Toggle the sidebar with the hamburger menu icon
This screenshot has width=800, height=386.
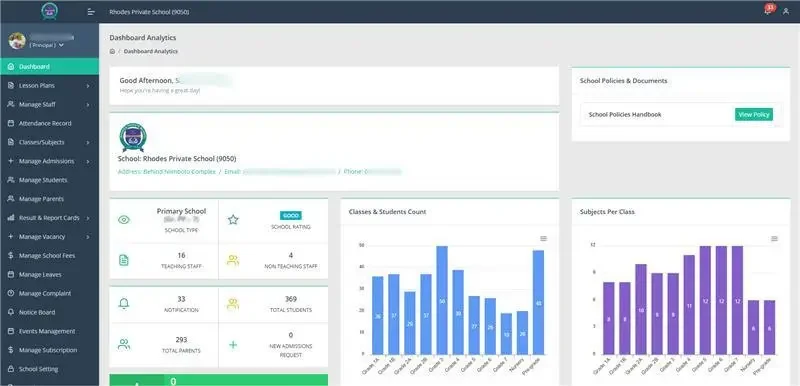point(91,12)
